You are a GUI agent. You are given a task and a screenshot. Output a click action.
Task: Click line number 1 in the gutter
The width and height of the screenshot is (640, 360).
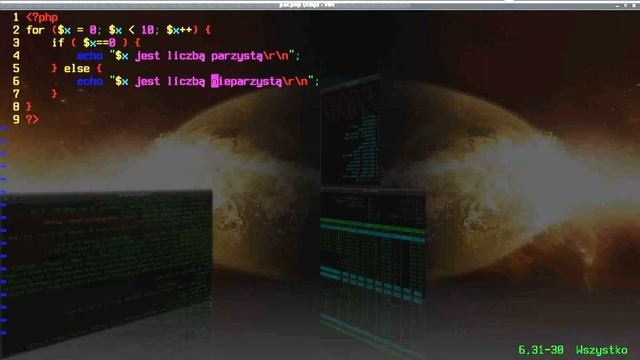tap(16, 18)
